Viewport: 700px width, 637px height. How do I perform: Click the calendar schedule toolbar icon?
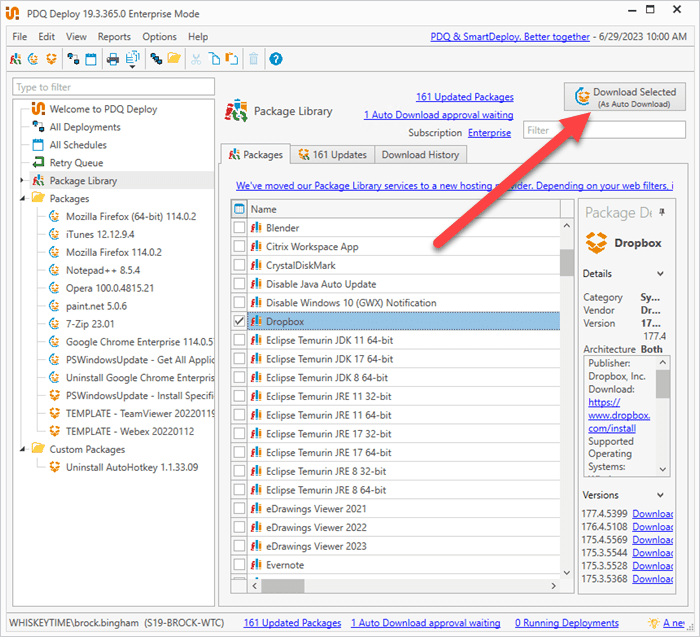click(x=91, y=59)
